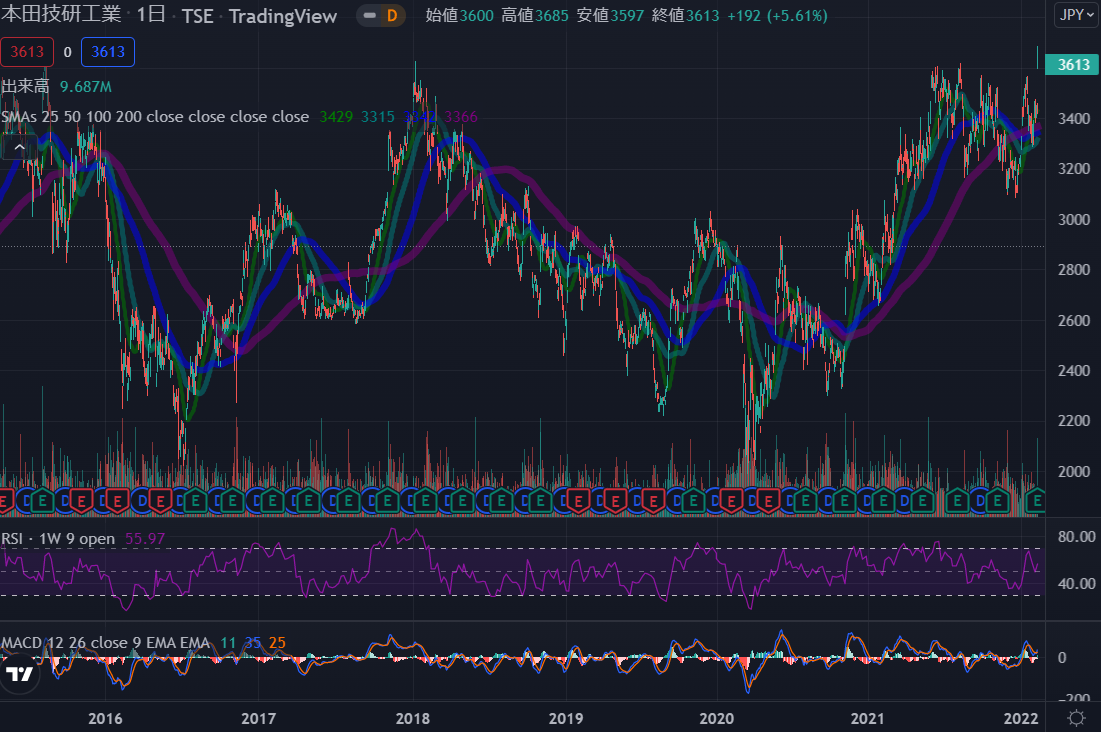Click the +192 (+5.61%) change value
Viewport: 1101px width, 732px height.
pos(777,15)
